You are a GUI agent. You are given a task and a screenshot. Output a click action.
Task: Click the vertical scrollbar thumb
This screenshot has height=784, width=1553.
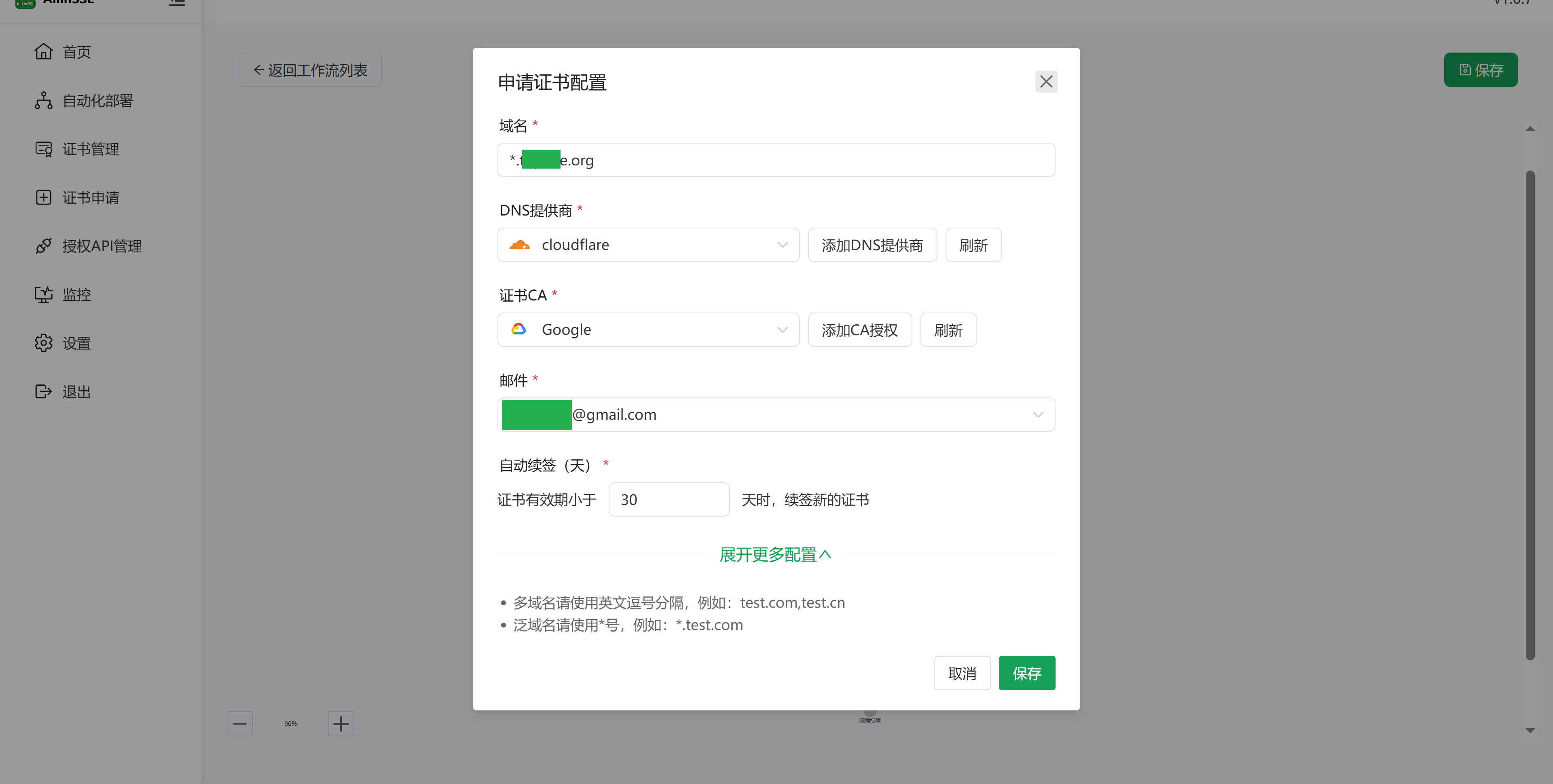pyautogui.click(x=1530, y=416)
